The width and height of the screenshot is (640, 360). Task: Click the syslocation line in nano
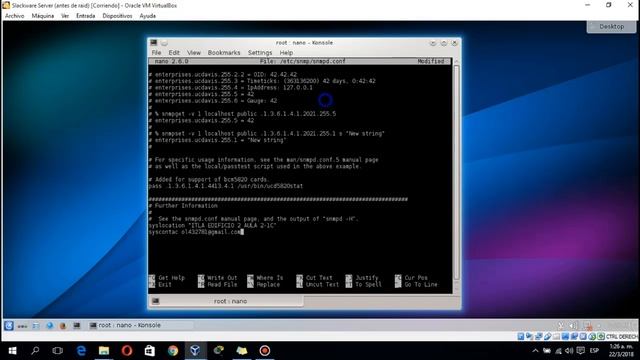click(x=213, y=225)
